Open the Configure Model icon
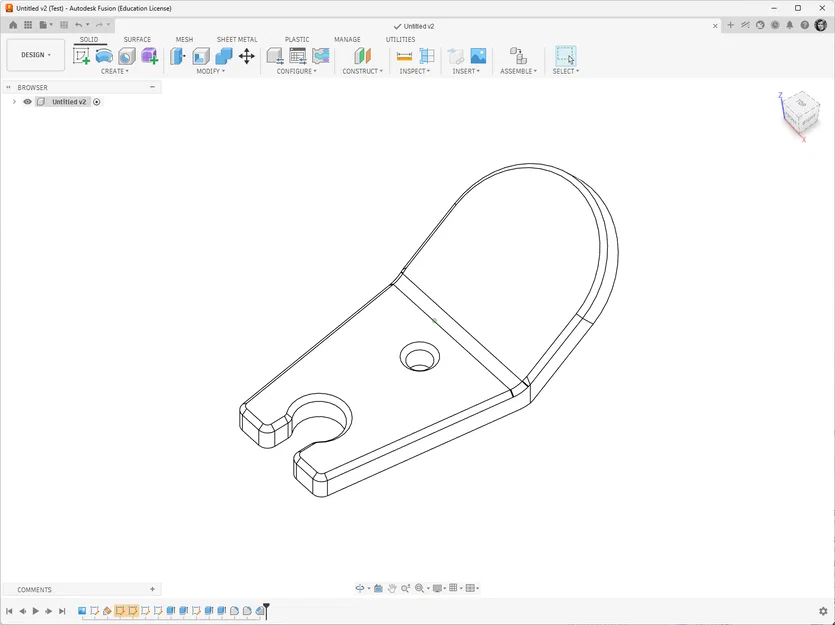 275,56
